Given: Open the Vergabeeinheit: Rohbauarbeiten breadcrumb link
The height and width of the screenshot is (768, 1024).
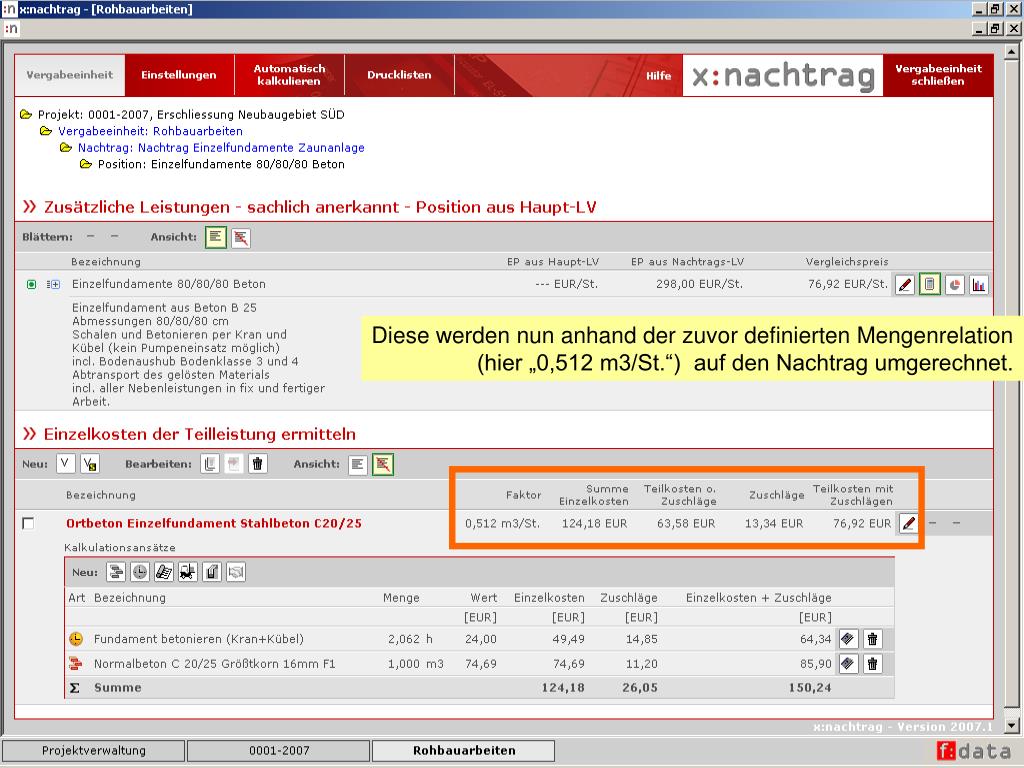Looking at the screenshot, I should click(x=150, y=131).
